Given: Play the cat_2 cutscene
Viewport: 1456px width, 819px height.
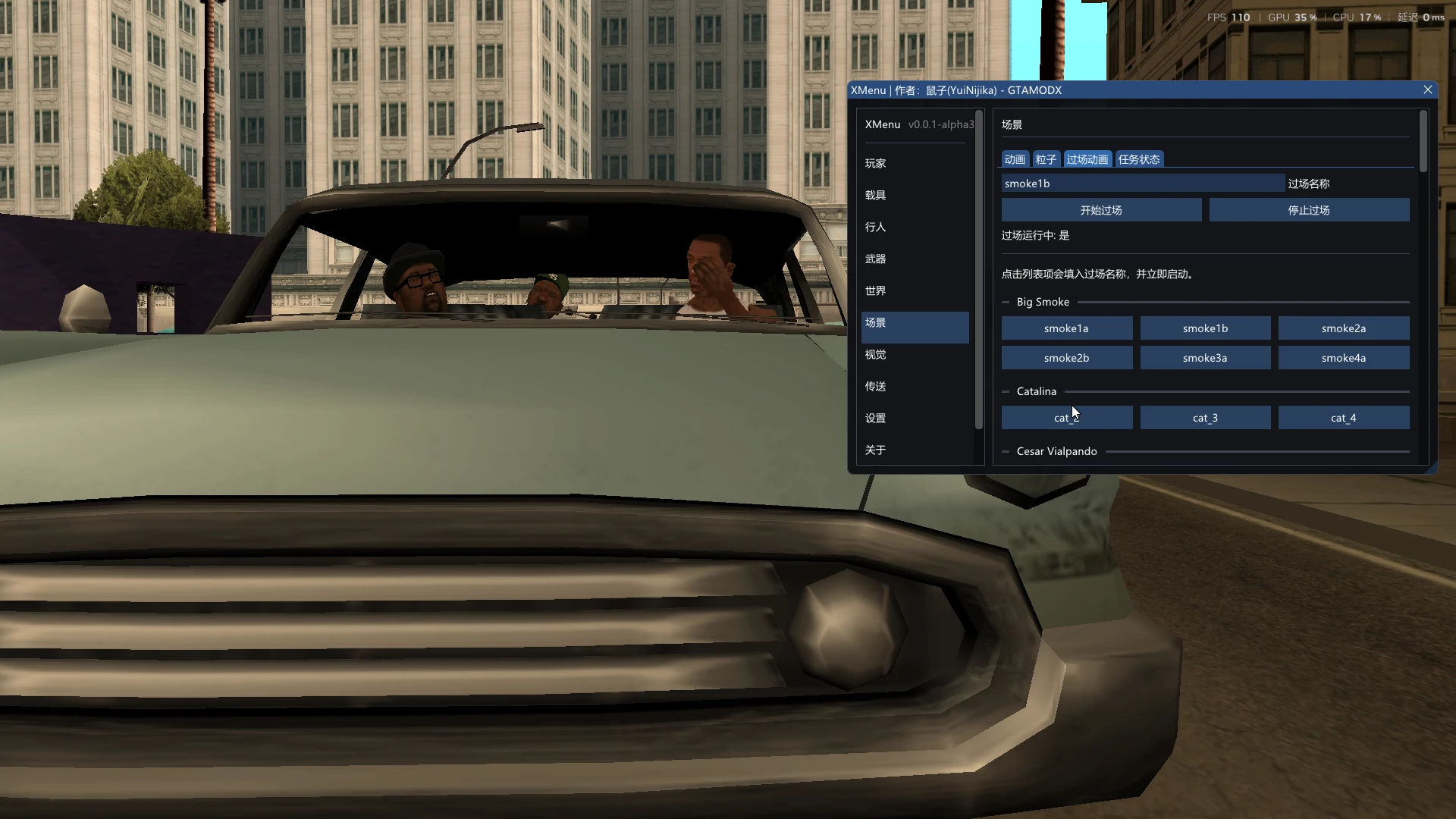Looking at the screenshot, I should [1066, 418].
